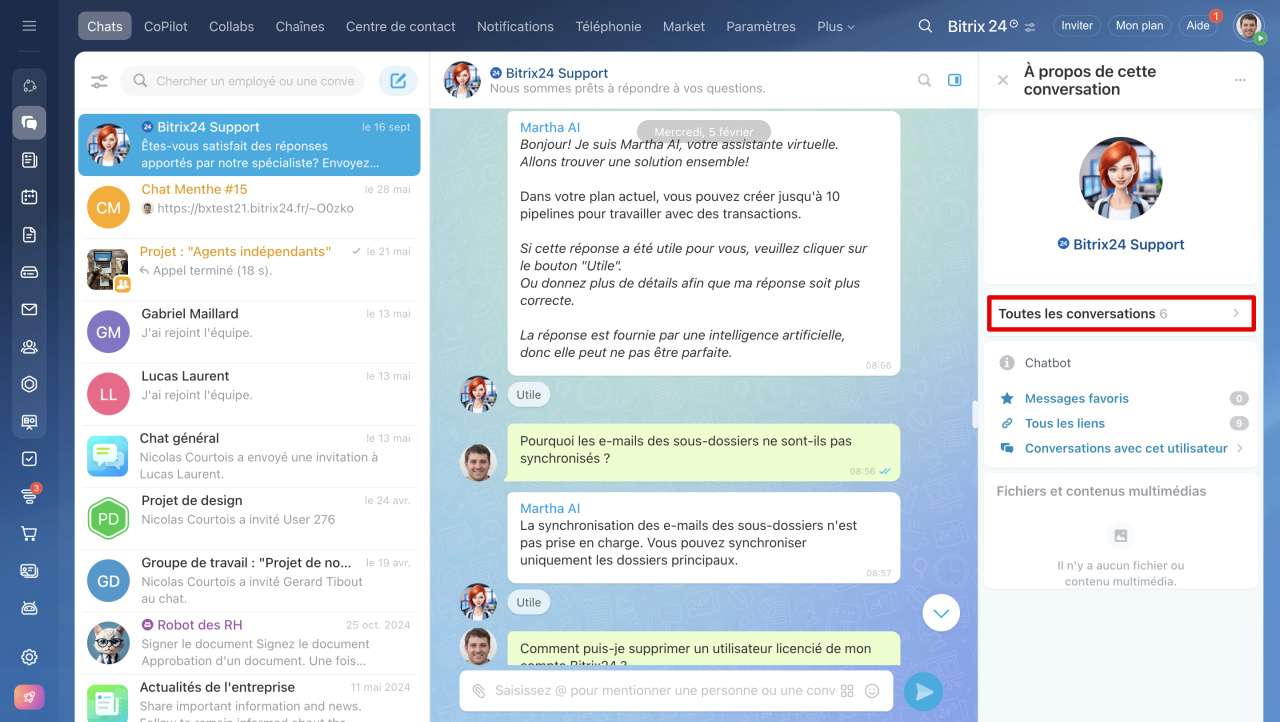Click the paperclip attach file icon
Screen dimensions: 1280x722
pos(479,691)
